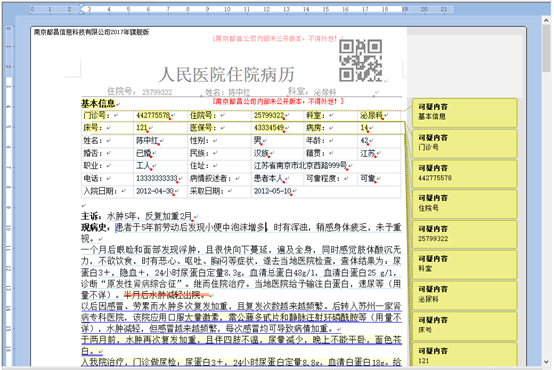Select the QR code image in the document
Viewport: 554px width, 370px height.
pyautogui.click(x=360, y=61)
